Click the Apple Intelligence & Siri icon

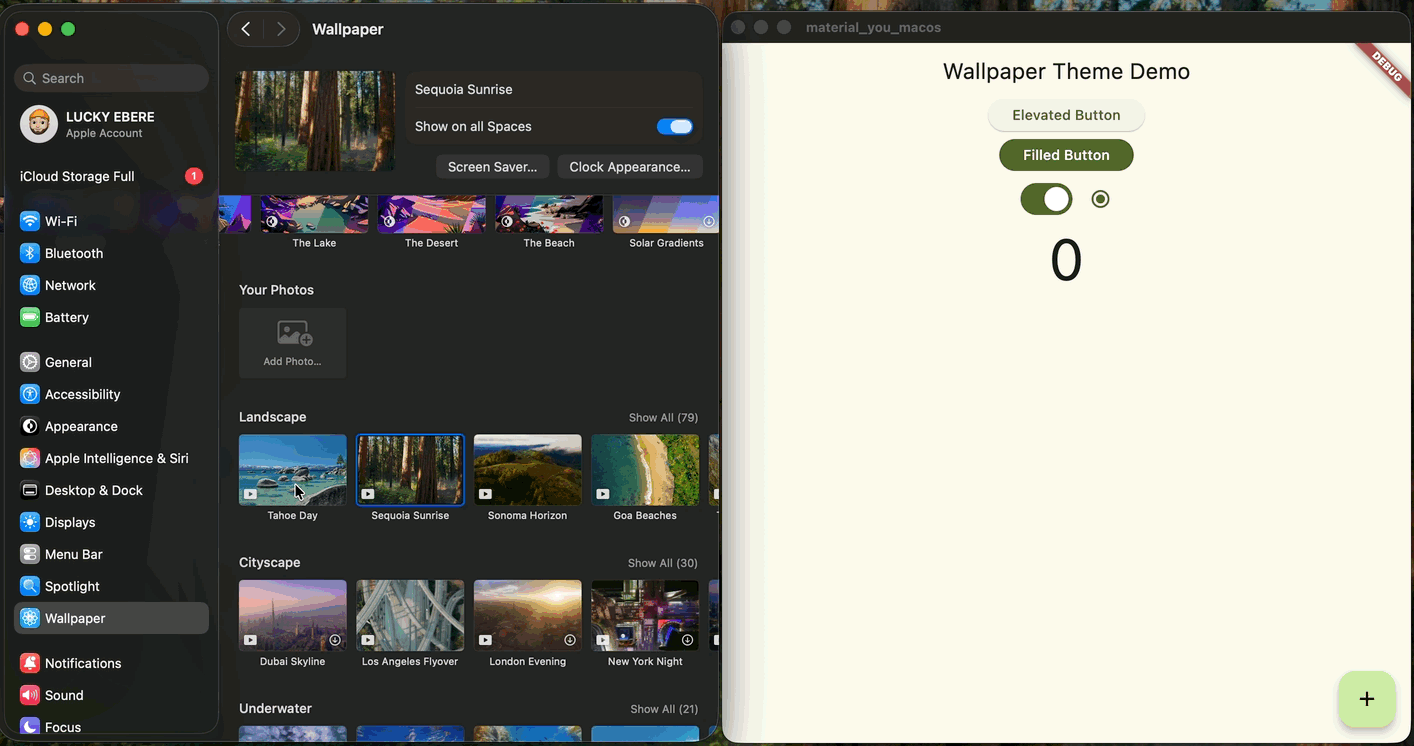coord(30,458)
